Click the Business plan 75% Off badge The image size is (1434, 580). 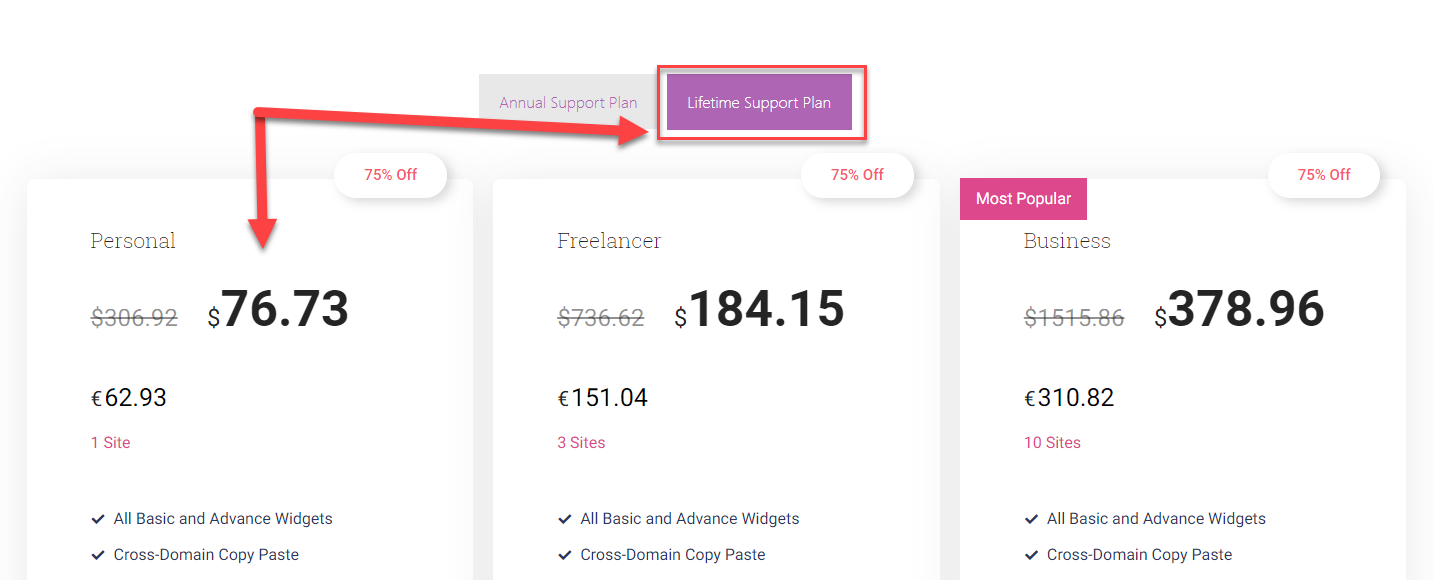point(1324,175)
